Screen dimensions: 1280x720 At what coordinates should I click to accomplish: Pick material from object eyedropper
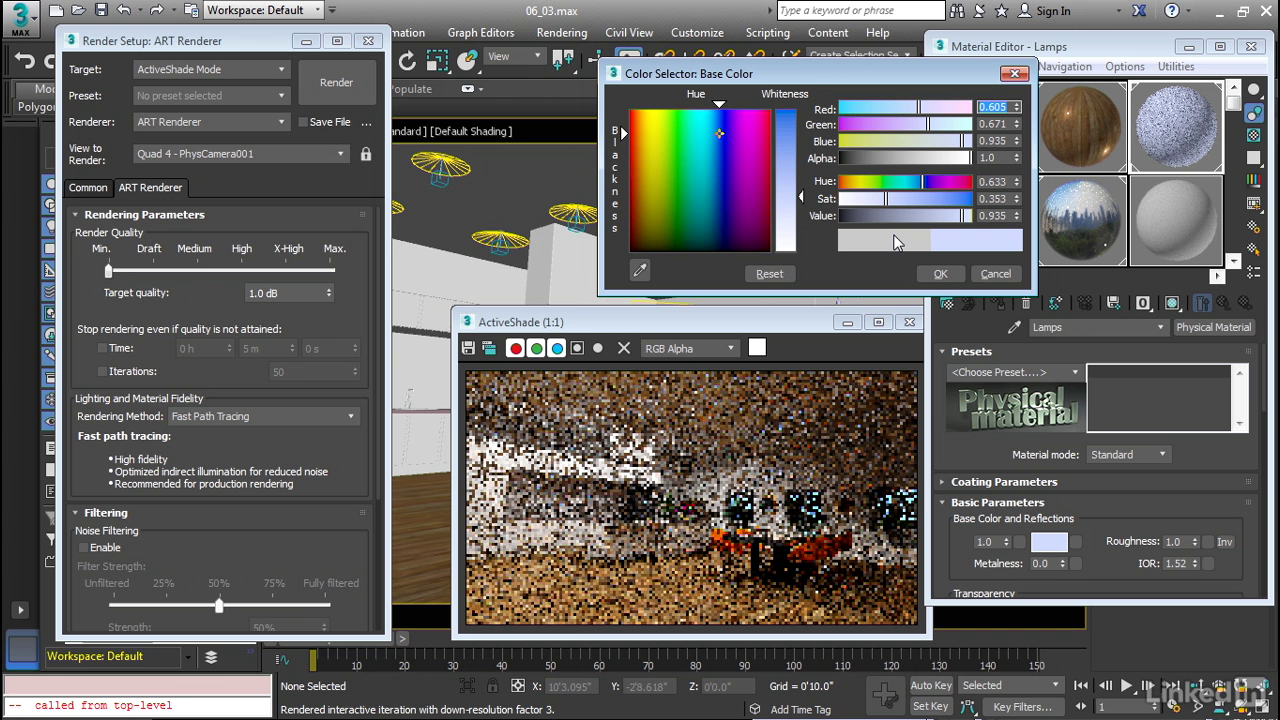[x=1014, y=327]
